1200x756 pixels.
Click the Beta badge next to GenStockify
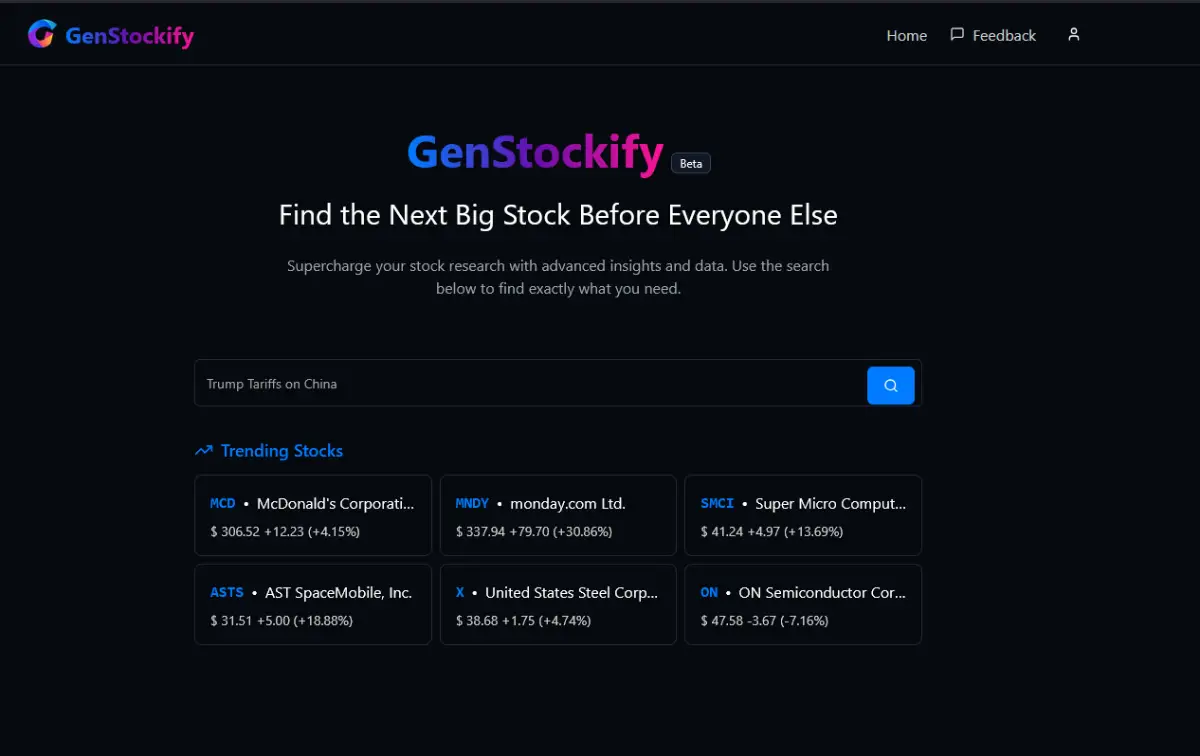(x=691, y=163)
